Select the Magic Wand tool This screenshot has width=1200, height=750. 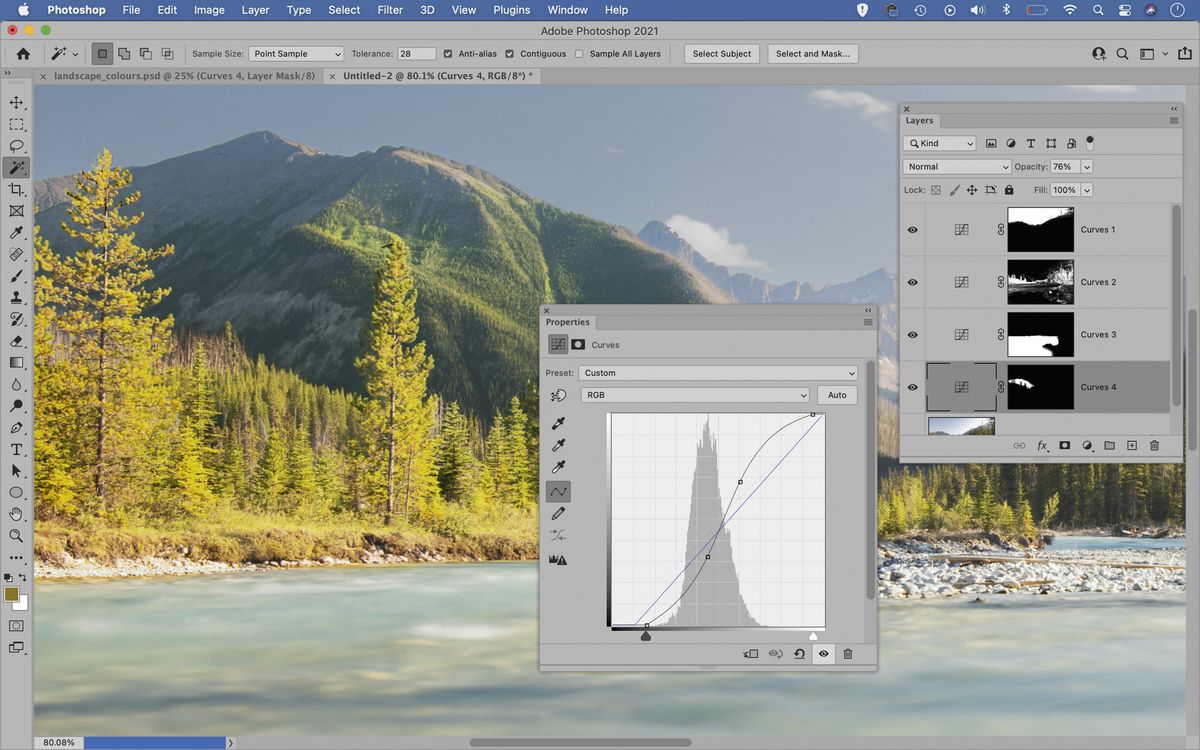click(x=16, y=167)
